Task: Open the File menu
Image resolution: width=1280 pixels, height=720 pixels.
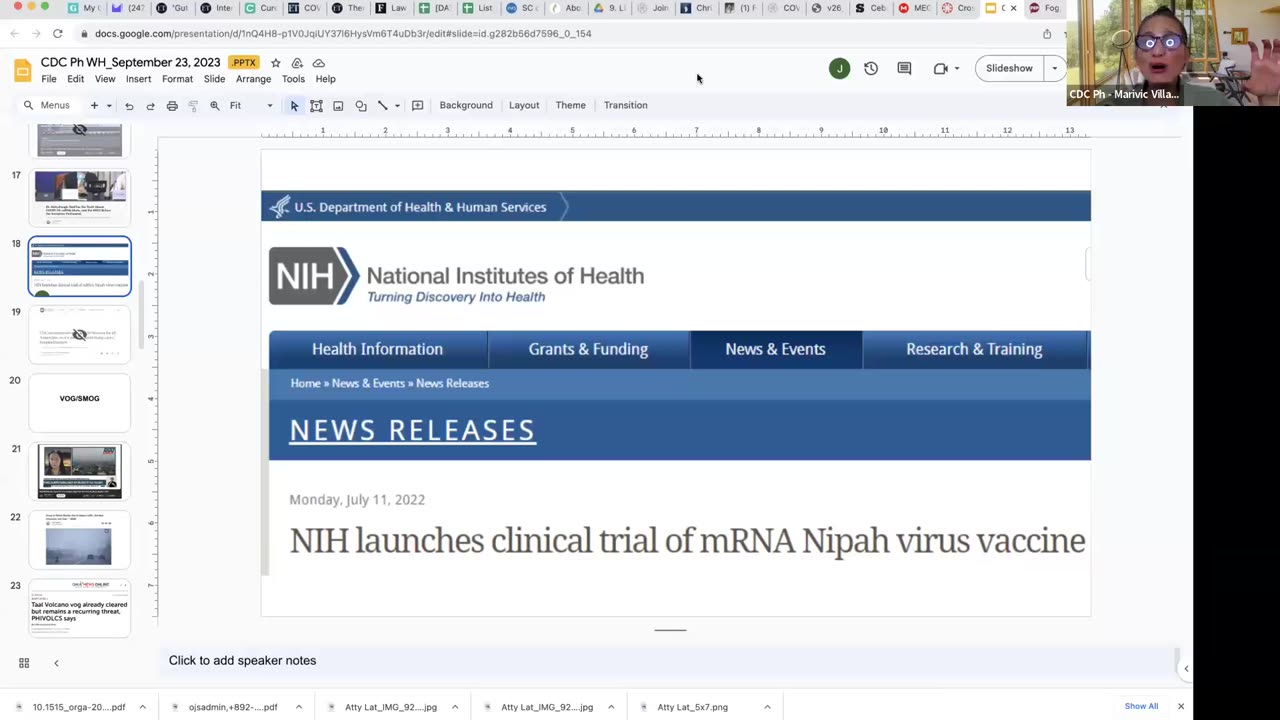Action: coord(49,79)
